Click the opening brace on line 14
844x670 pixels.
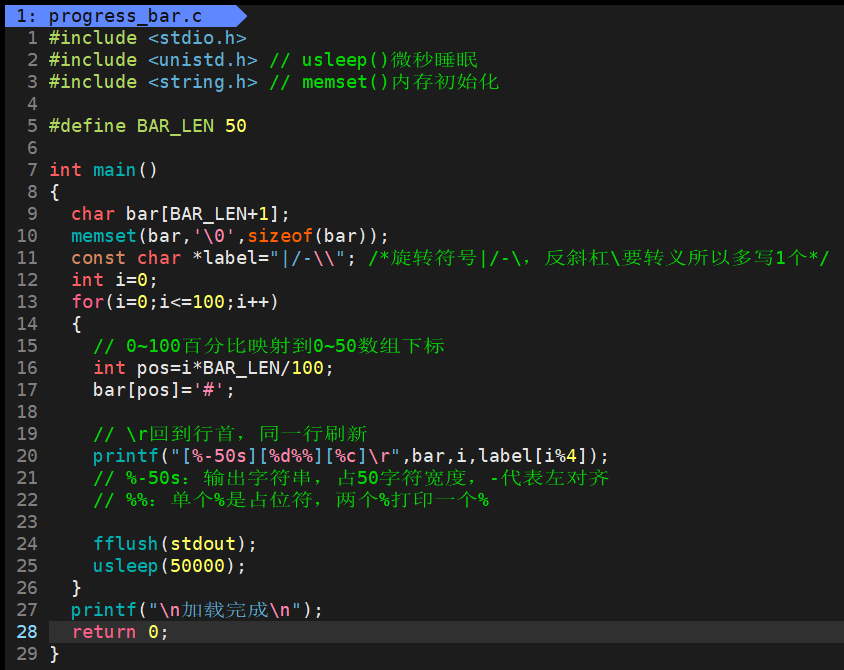[x=76, y=325]
